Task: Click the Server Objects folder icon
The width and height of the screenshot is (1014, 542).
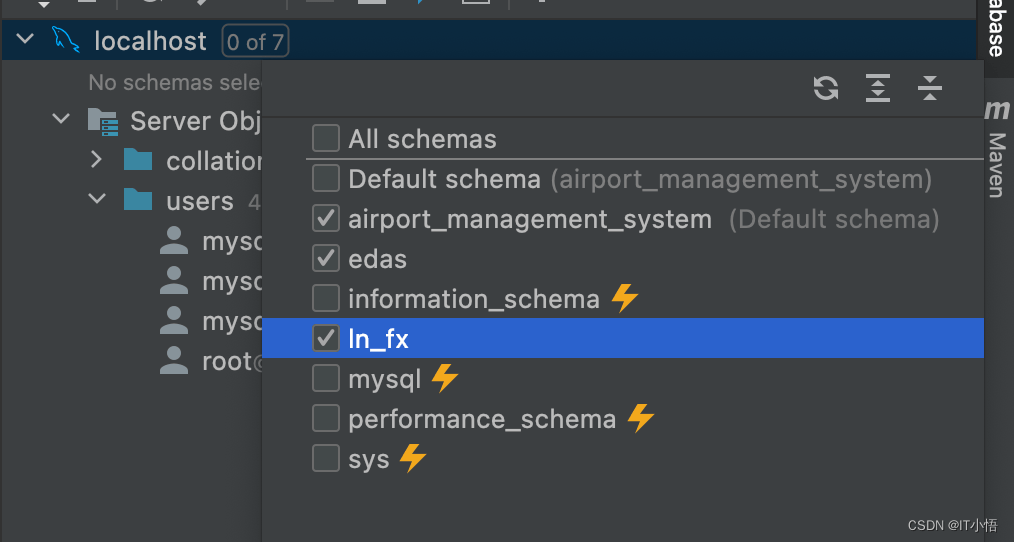Action: (103, 122)
